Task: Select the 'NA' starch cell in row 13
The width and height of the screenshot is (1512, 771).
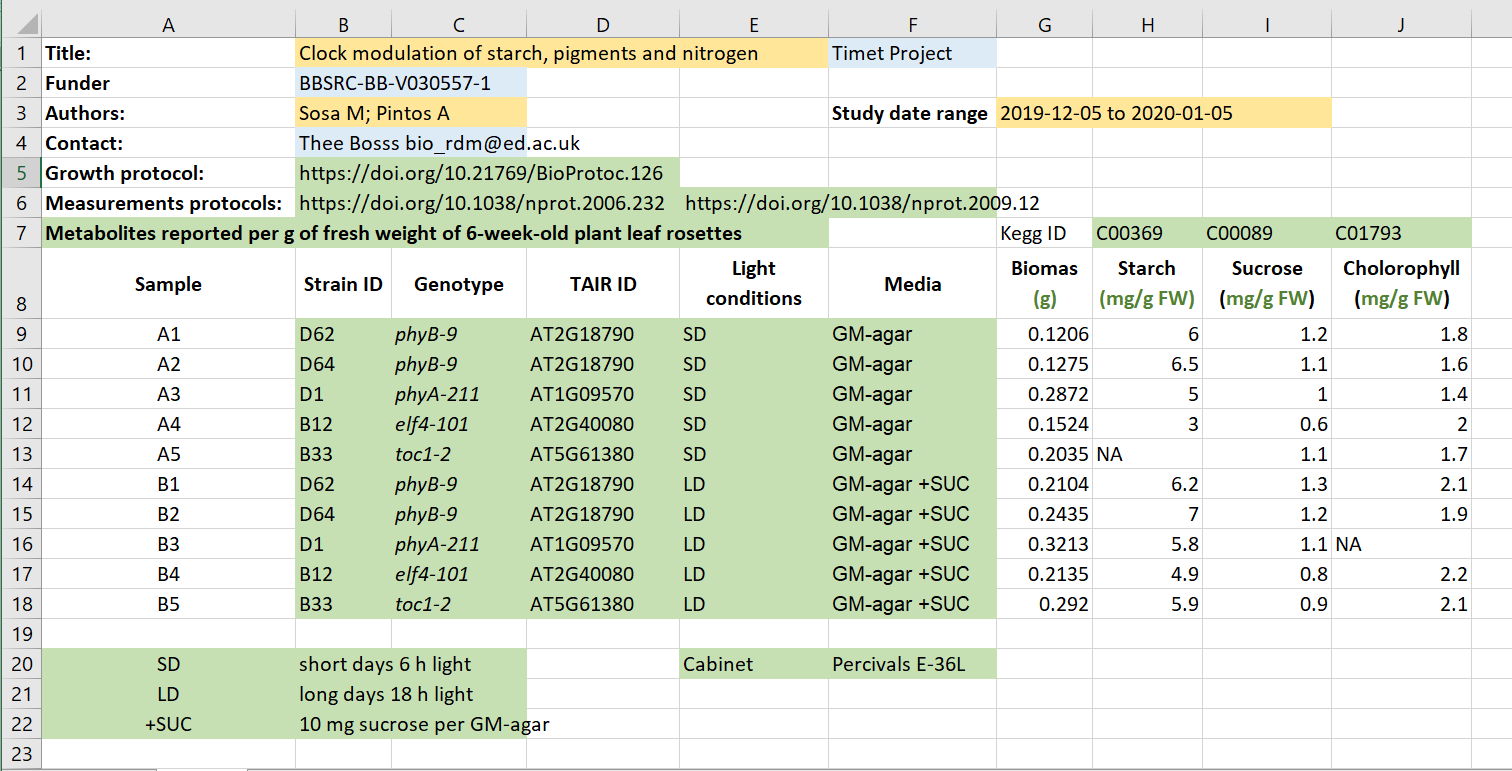Action: click(x=1148, y=454)
